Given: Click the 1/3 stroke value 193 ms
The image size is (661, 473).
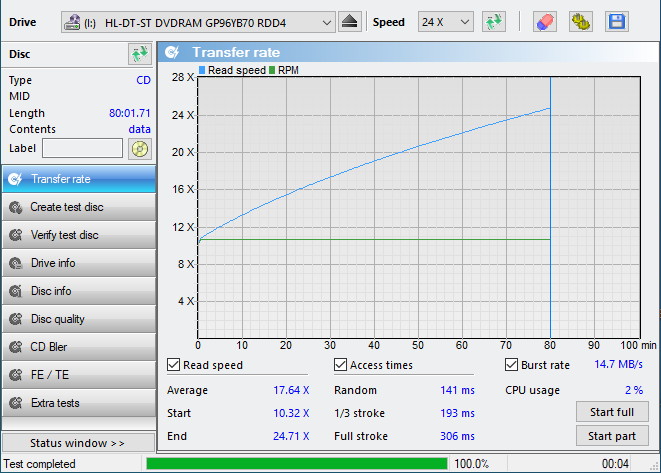Looking at the screenshot, I should coord(457,413).
